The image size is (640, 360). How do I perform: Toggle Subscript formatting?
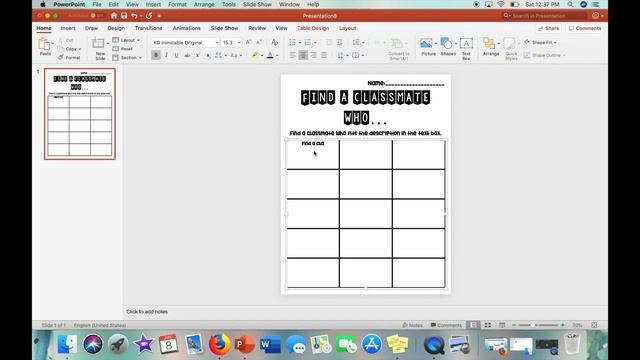208,55
